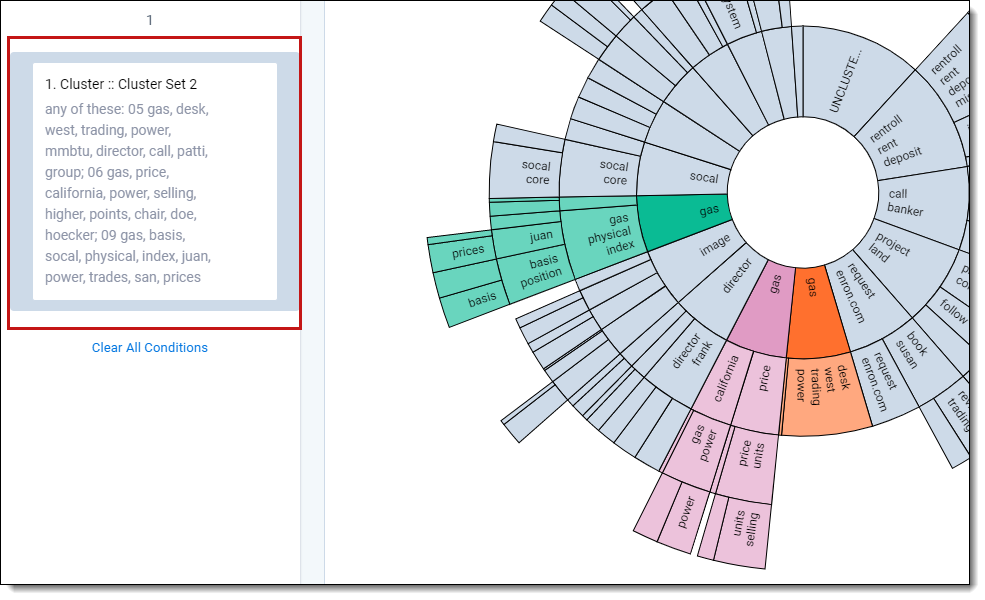Click the 'image' inner ring segment
This screenshot has width=985, height=600.
(x=712, y=247)
